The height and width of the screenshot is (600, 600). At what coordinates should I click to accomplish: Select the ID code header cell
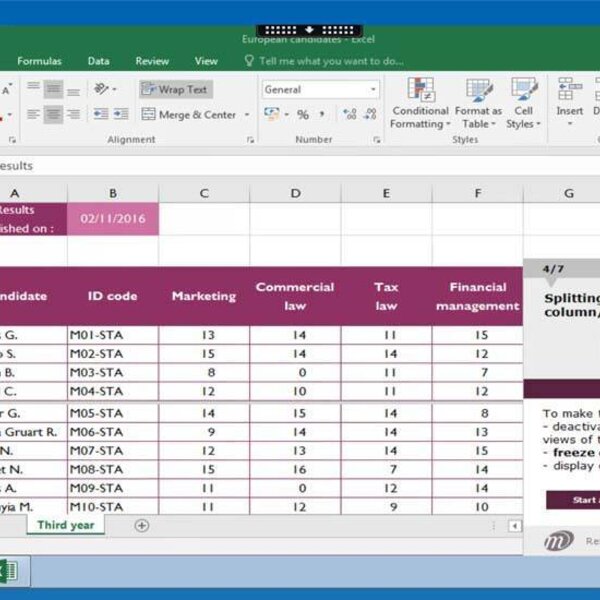point(113,296)
